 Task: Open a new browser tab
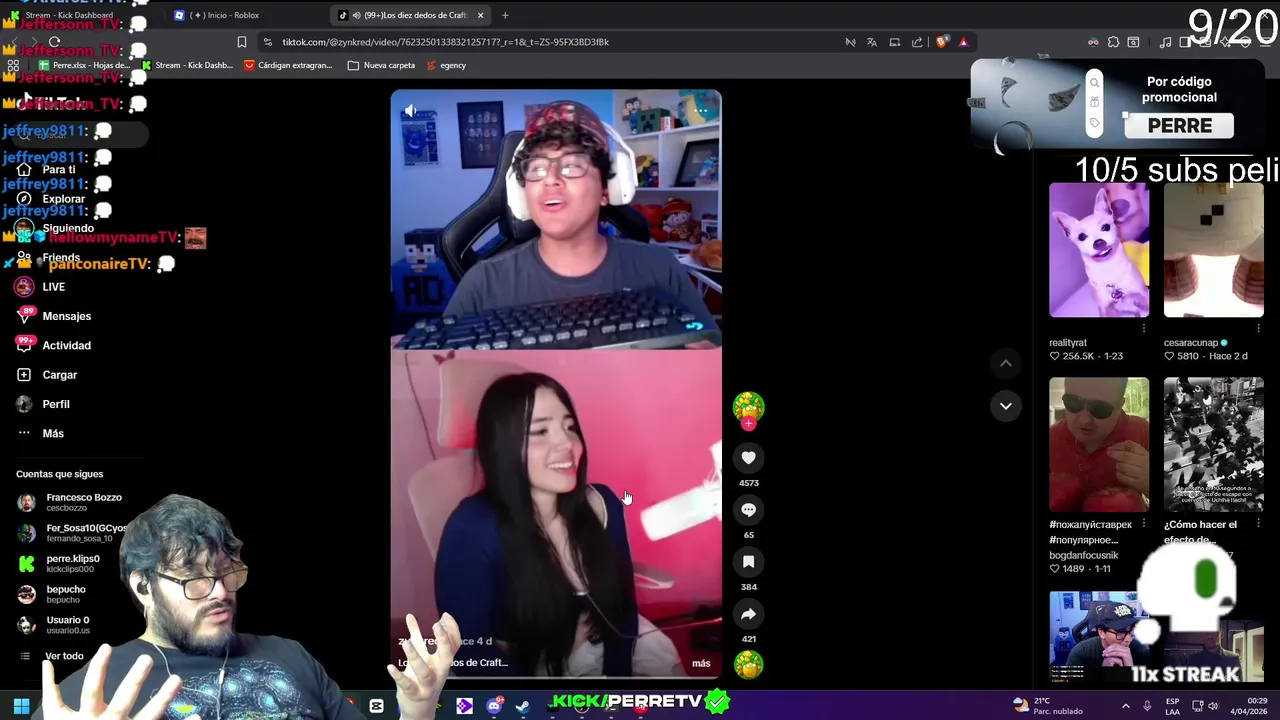(x=505, y=15)
